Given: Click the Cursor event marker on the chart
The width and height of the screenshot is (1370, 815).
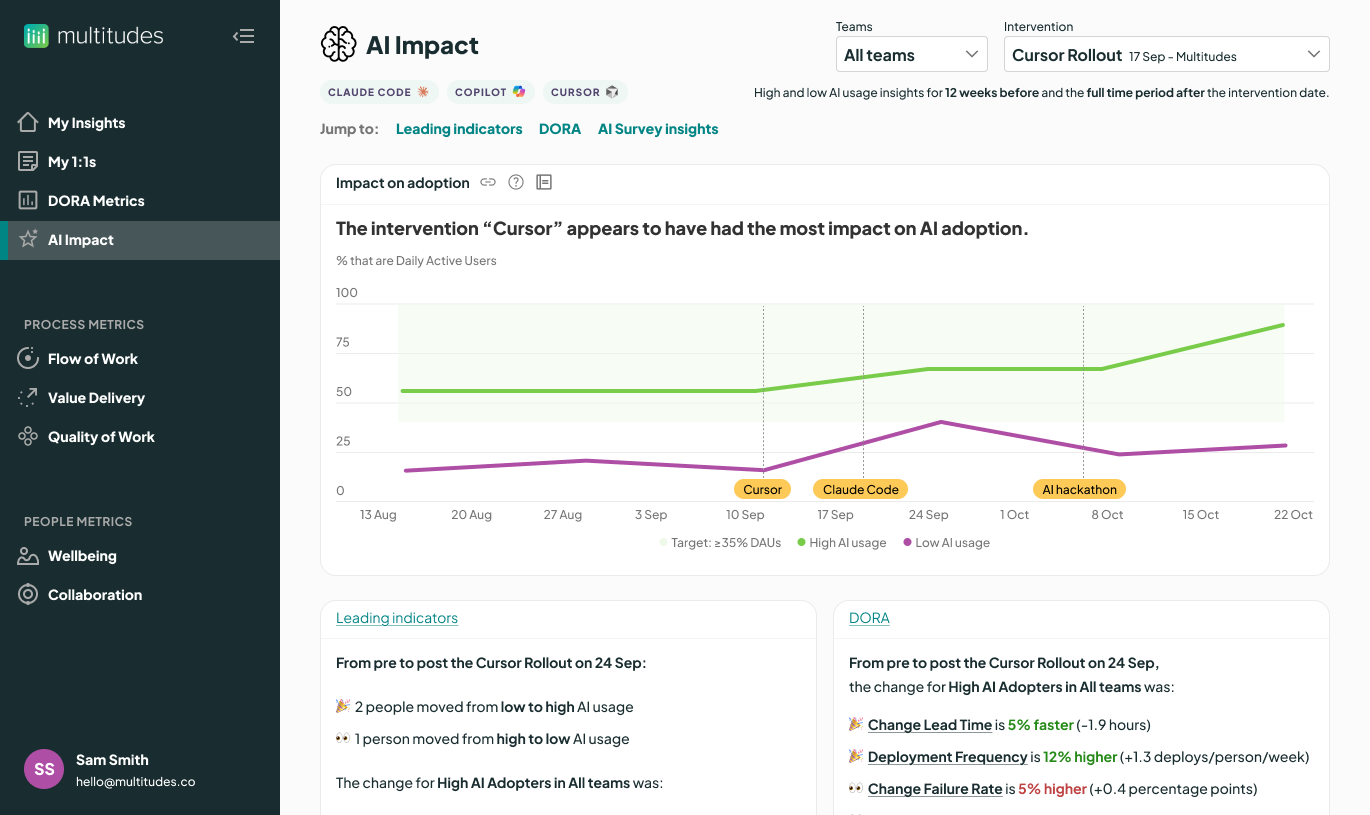Looking at the screenshot, I should pyautogui.click(x=762, y=489).
